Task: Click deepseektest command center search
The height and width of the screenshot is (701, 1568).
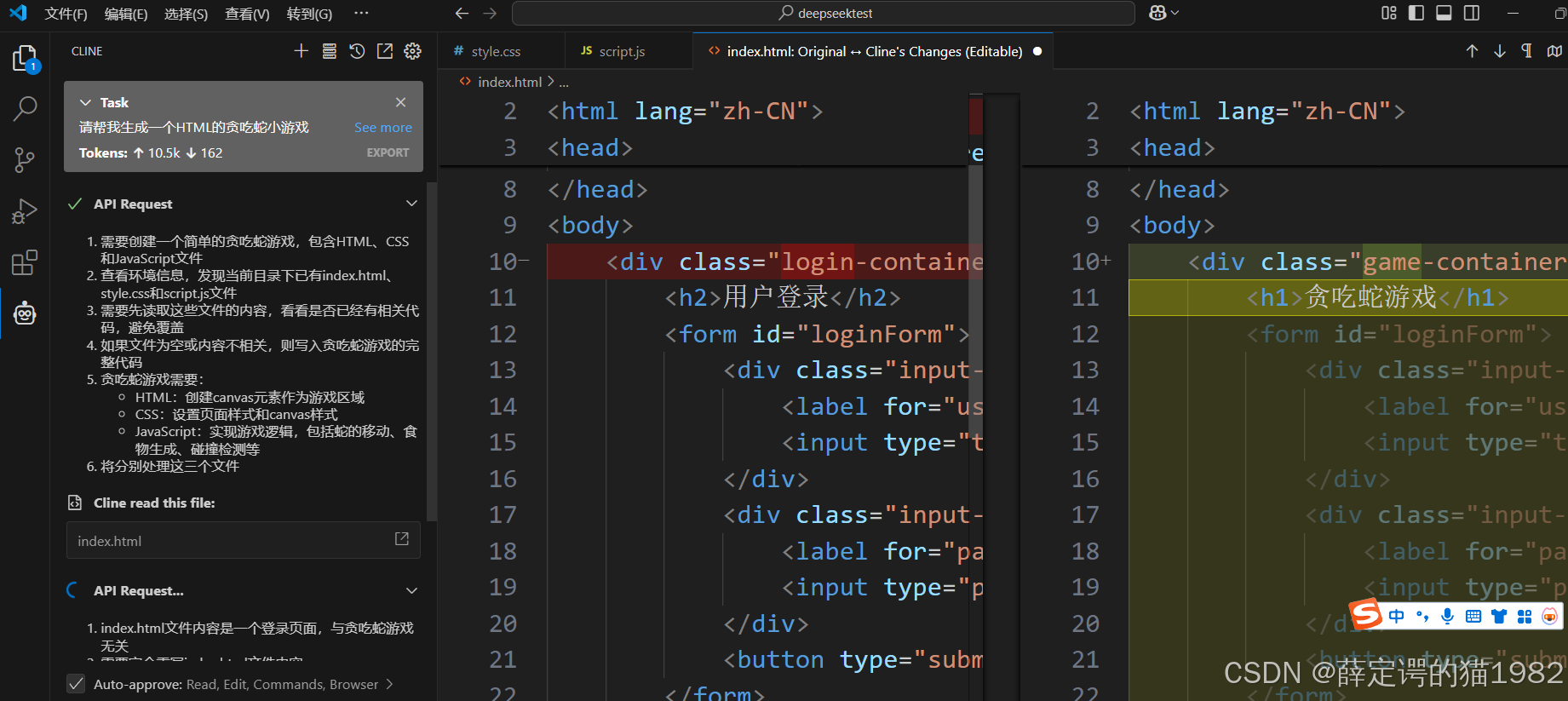Action: (x=823, y=13)
